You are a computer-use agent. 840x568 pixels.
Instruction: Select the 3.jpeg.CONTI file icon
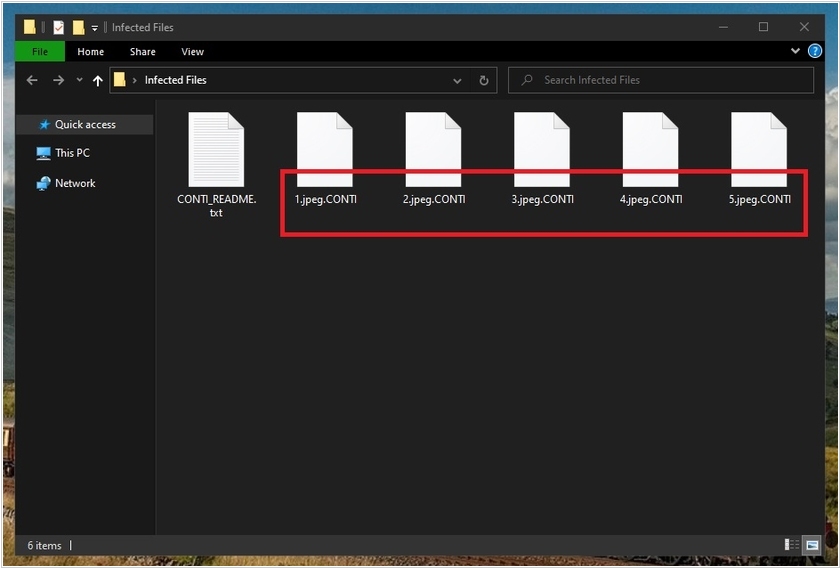542,150
